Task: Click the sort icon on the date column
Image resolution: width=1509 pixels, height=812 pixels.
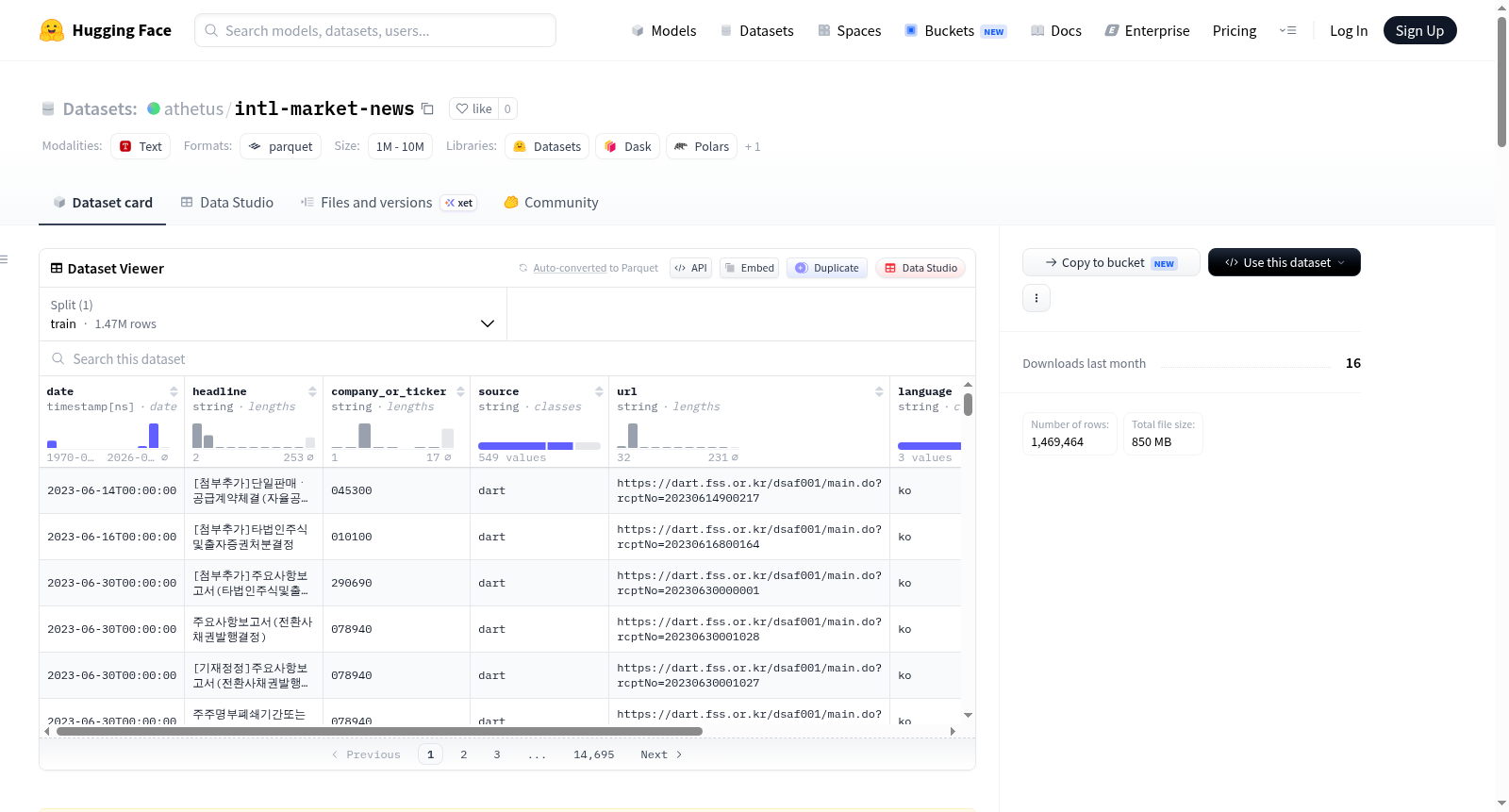Action: coord(174,391)
